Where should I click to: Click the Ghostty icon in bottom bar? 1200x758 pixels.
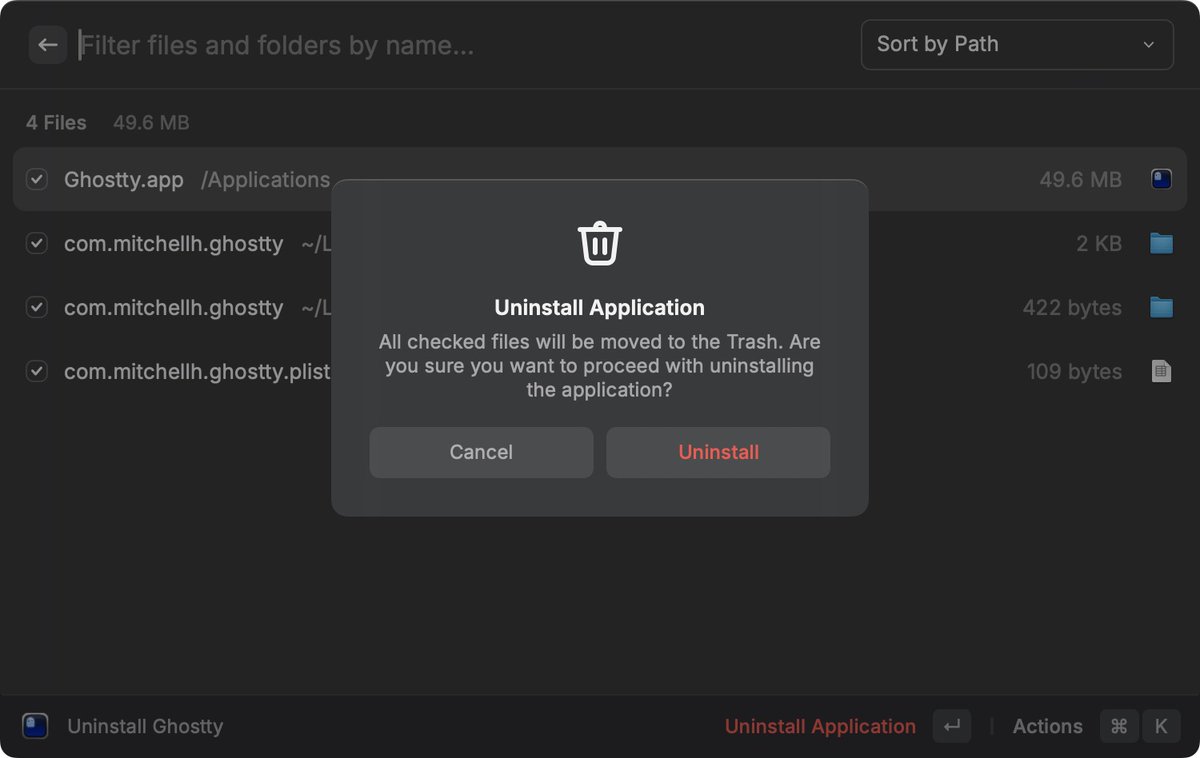(x=35, y=726)
